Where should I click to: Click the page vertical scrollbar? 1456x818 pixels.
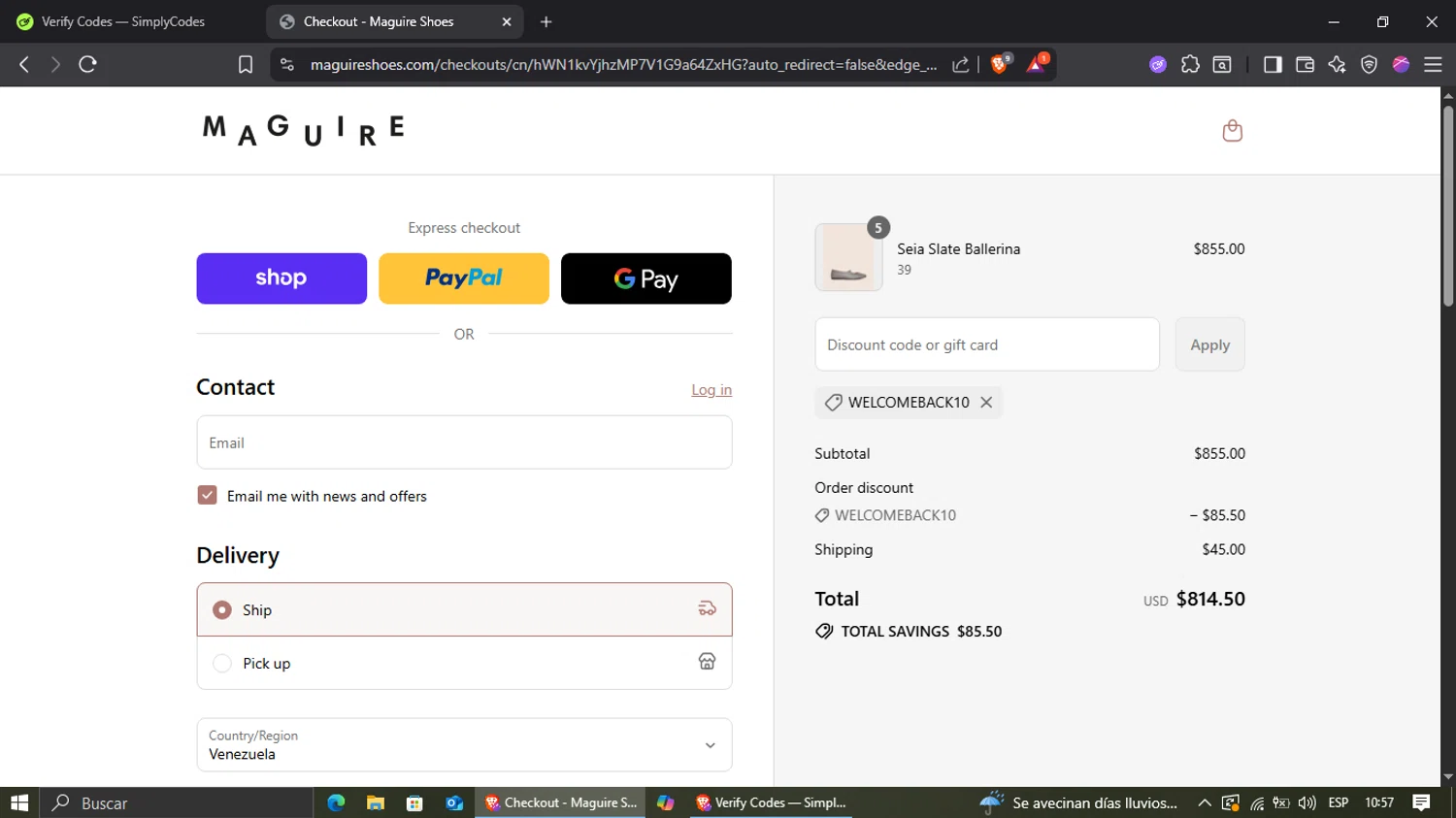click(1448, 207)
